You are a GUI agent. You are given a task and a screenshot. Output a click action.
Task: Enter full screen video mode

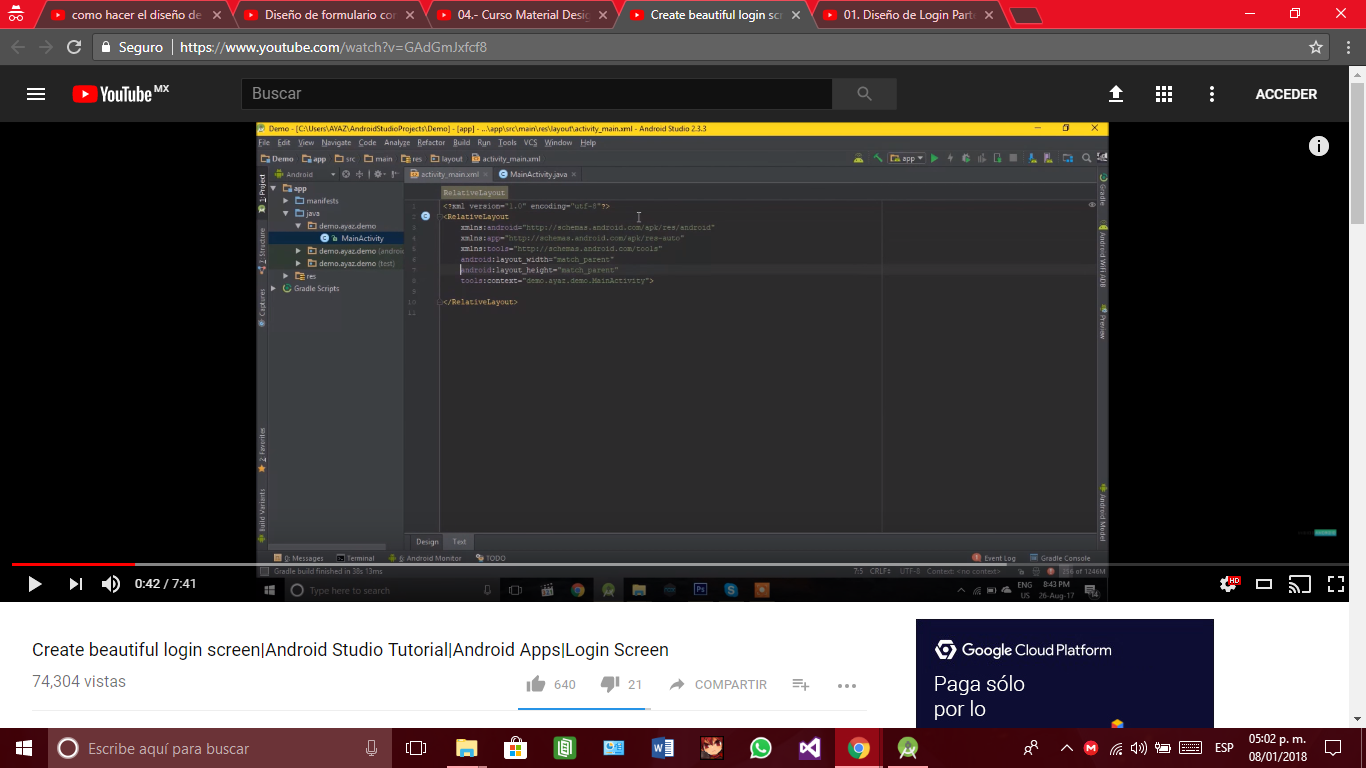tap(1335, 584)
